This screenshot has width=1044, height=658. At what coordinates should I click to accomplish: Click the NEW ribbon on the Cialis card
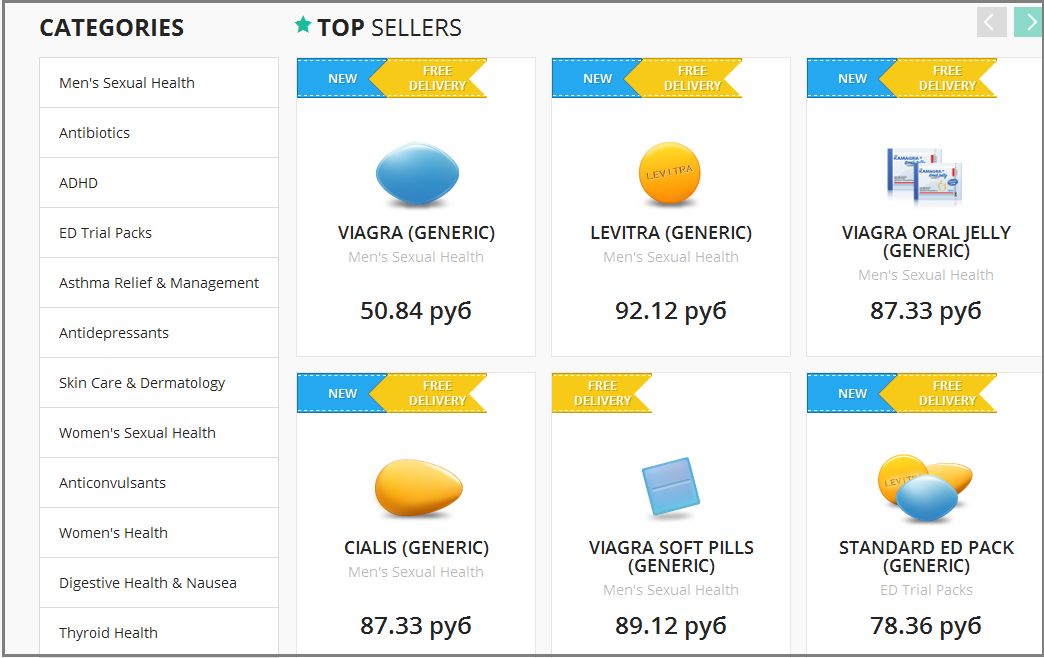tap(341, 393)
